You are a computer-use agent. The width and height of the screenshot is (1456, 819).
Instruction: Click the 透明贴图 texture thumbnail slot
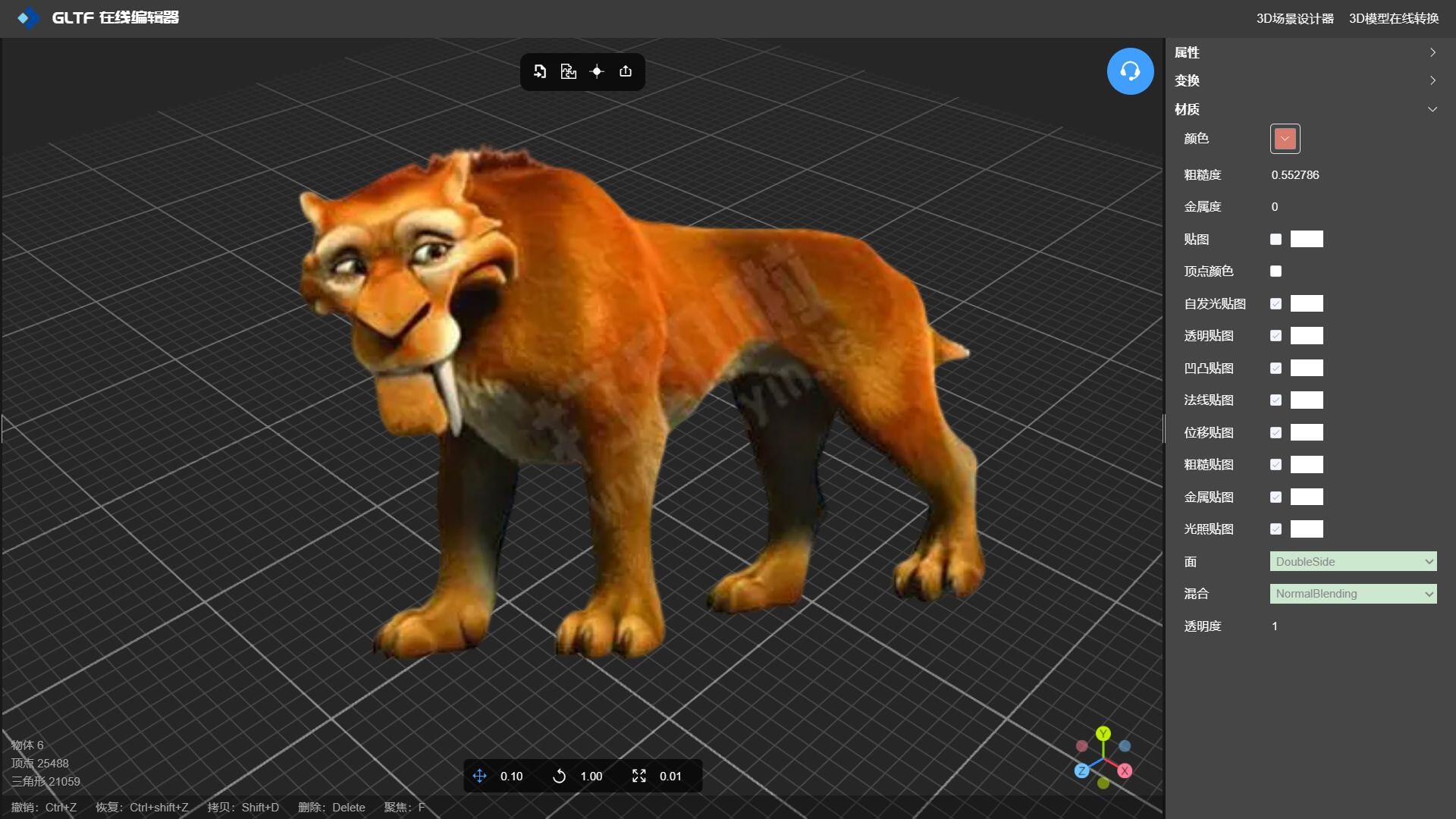pyautogui.click(x=1307, y=335)
